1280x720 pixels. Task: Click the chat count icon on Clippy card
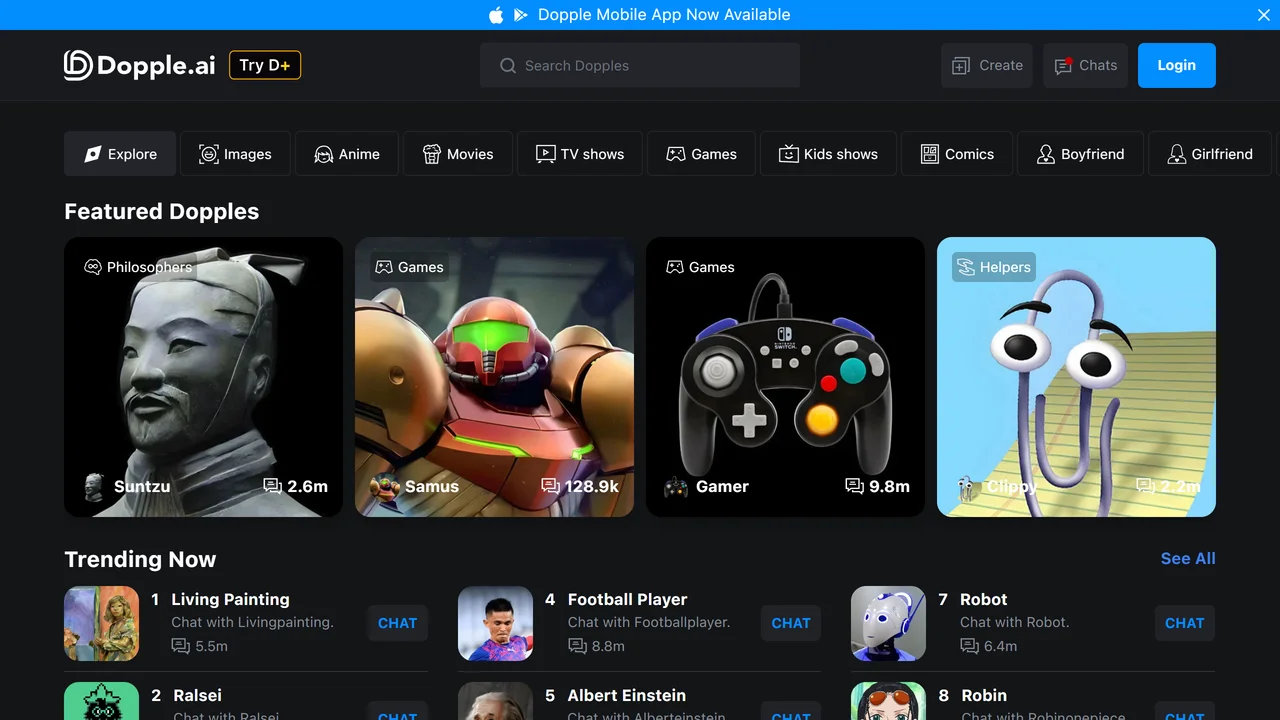point(1145,486)
